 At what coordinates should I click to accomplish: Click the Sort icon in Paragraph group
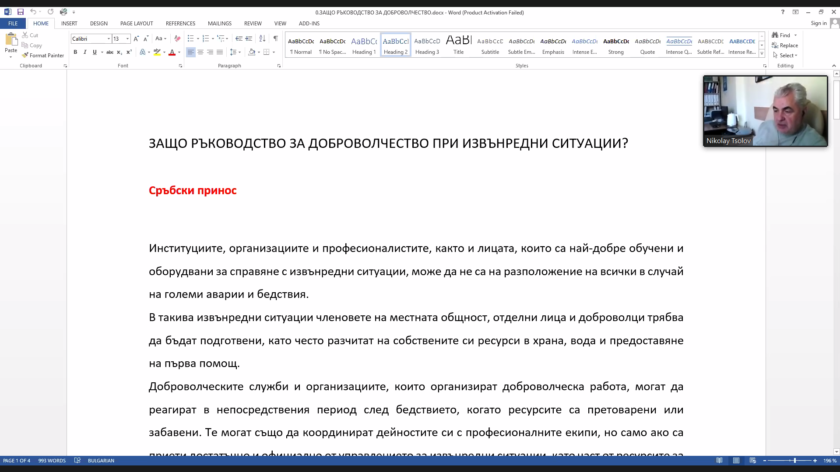(x=262, y=39)
